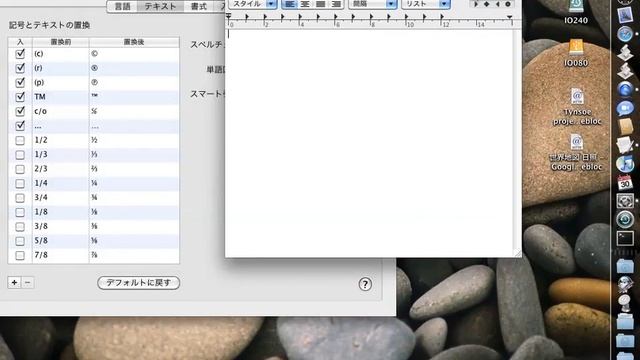
Task: Open the 間隔 spacing dropdown
Action: coord(373,4)
